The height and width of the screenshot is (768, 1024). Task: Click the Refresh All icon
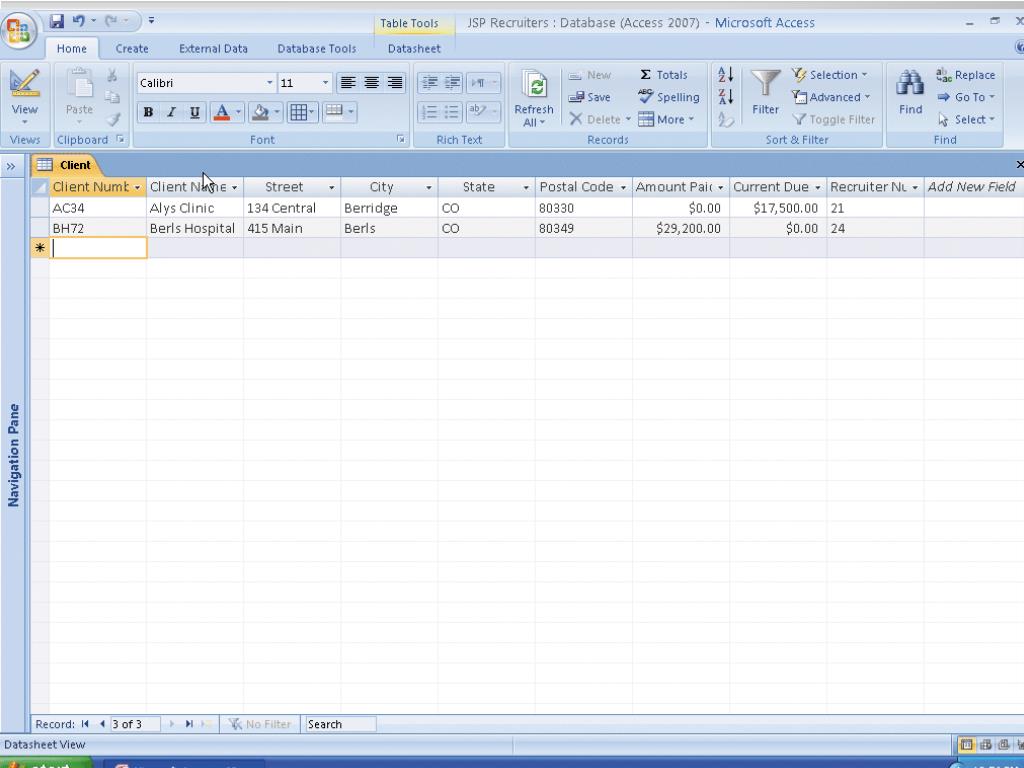tap(534, 98)
